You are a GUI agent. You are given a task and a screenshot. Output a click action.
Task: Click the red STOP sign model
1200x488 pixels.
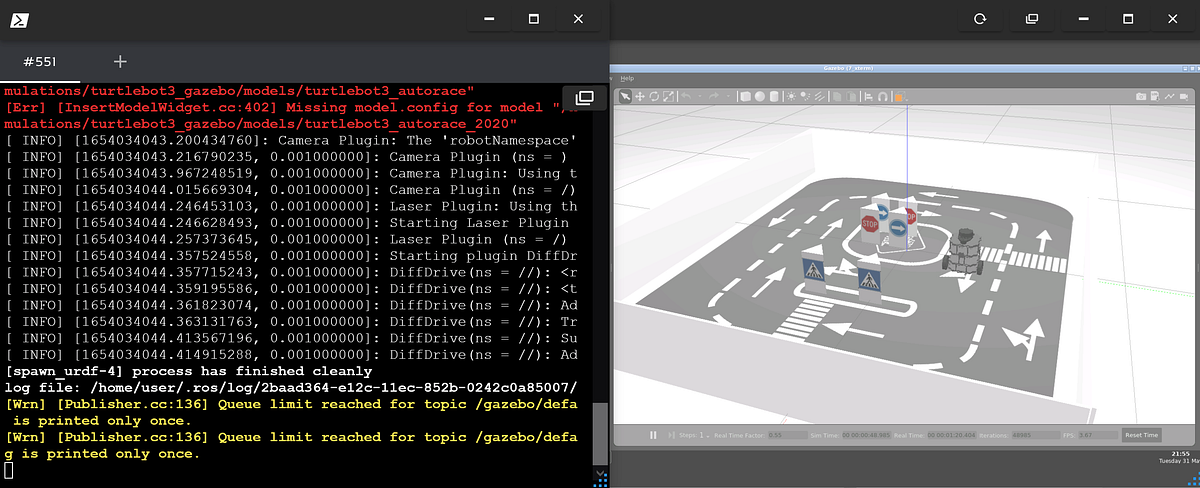(870, 223)
